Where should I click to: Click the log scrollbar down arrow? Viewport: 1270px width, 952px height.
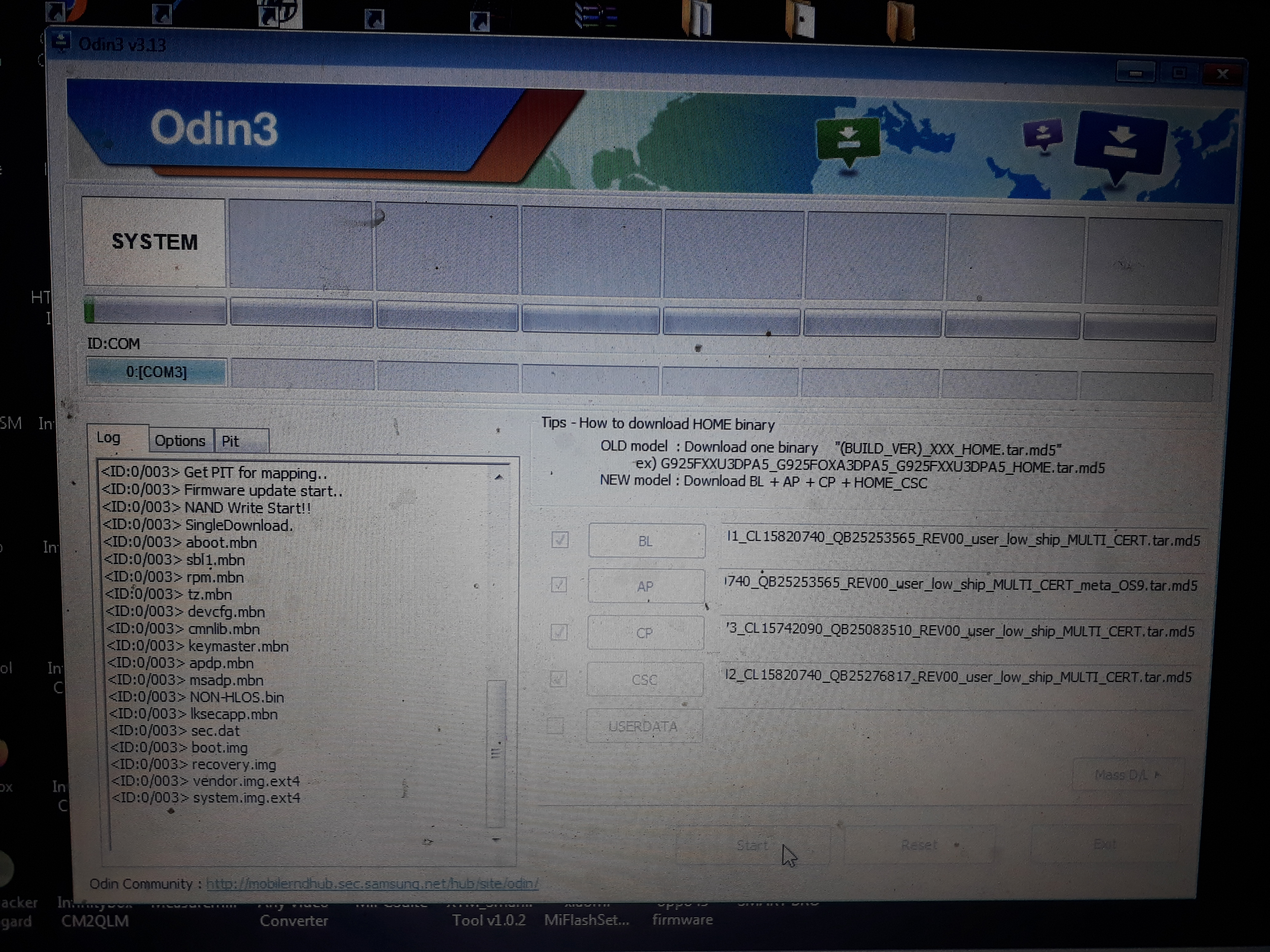coord(496,839)
